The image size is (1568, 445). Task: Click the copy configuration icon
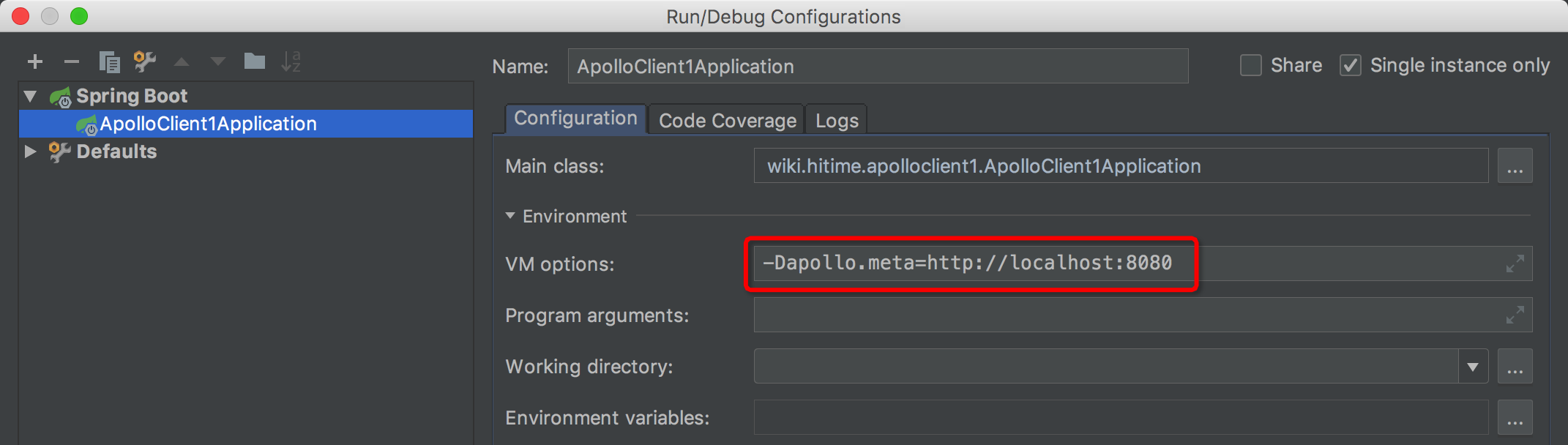point(109,62)
